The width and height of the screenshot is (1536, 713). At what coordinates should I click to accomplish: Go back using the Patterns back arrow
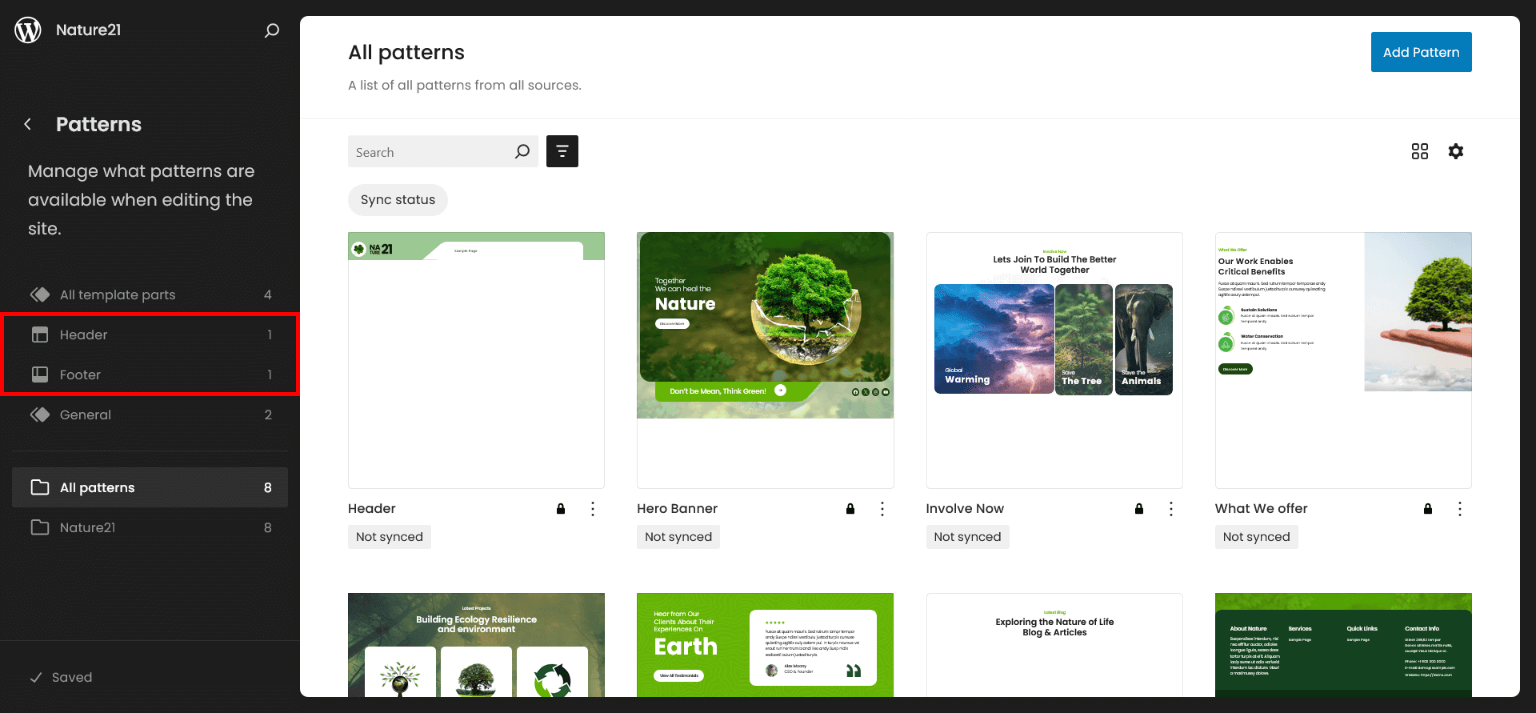pyautogui.click(x=28, y=125)
